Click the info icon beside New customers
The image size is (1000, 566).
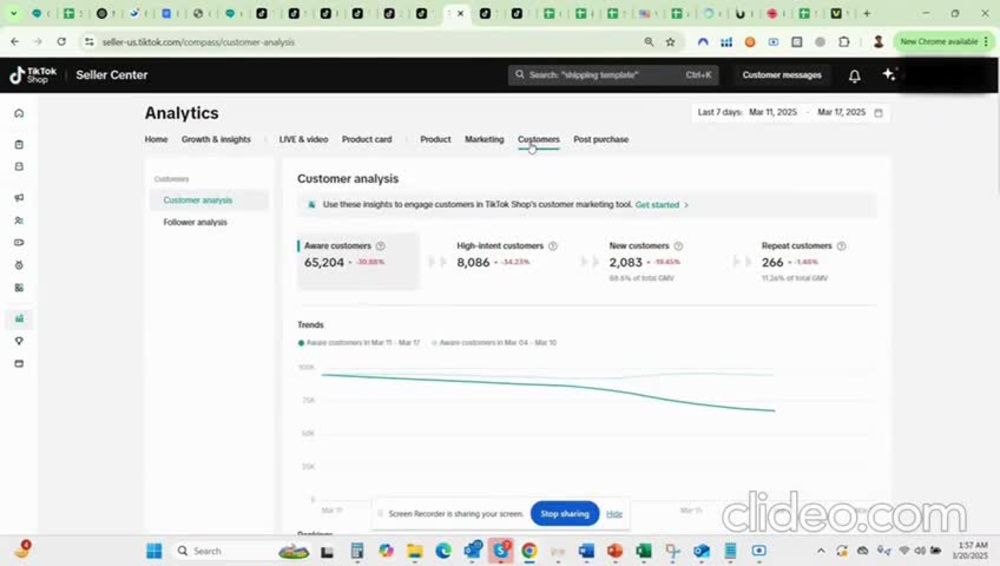679,246
